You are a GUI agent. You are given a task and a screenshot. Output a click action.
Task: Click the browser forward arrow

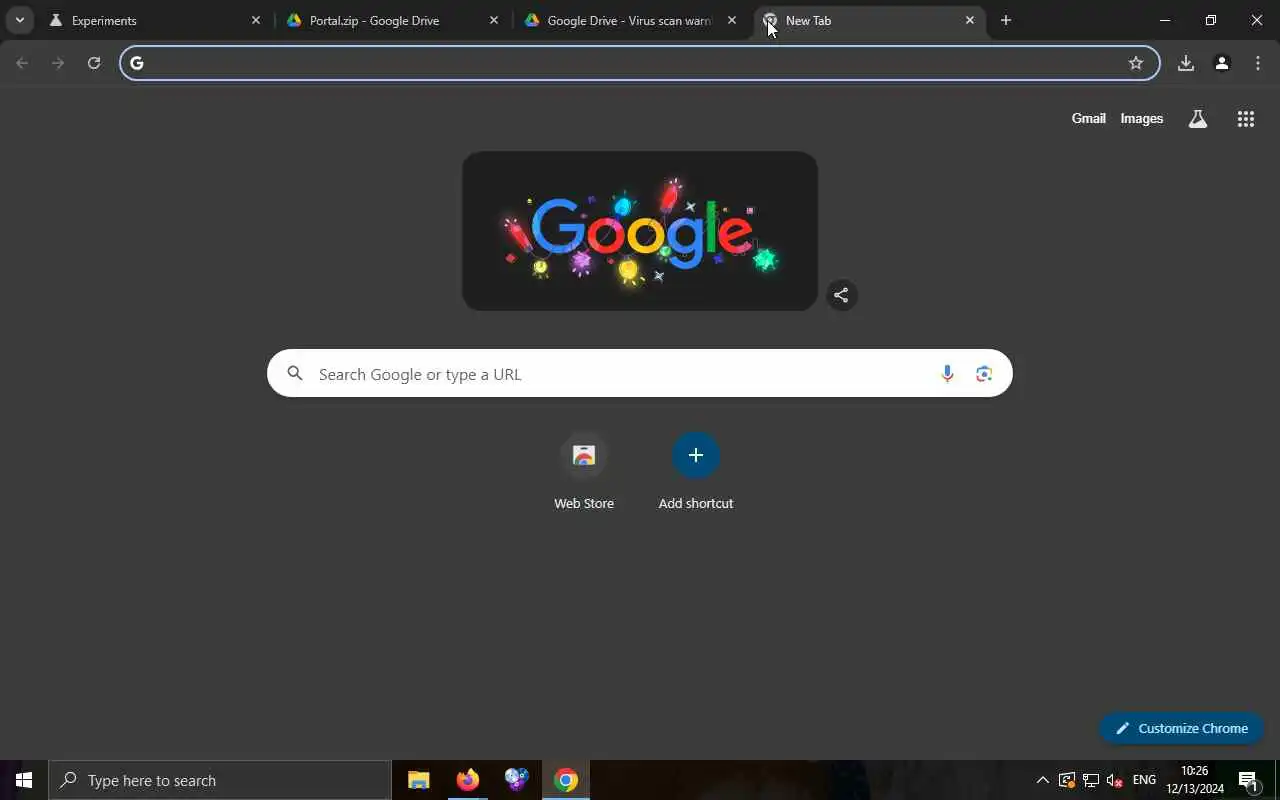coord(58,63)
